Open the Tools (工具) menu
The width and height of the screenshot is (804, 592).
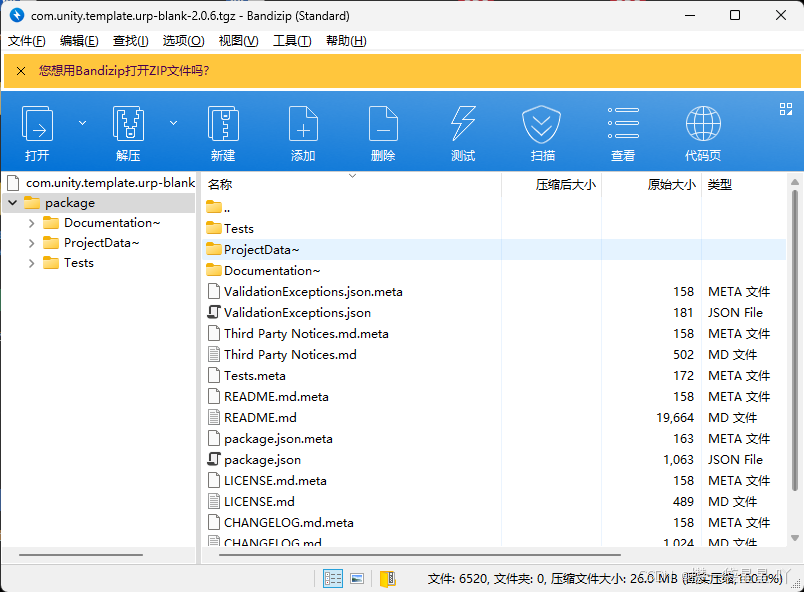[292, 40]
